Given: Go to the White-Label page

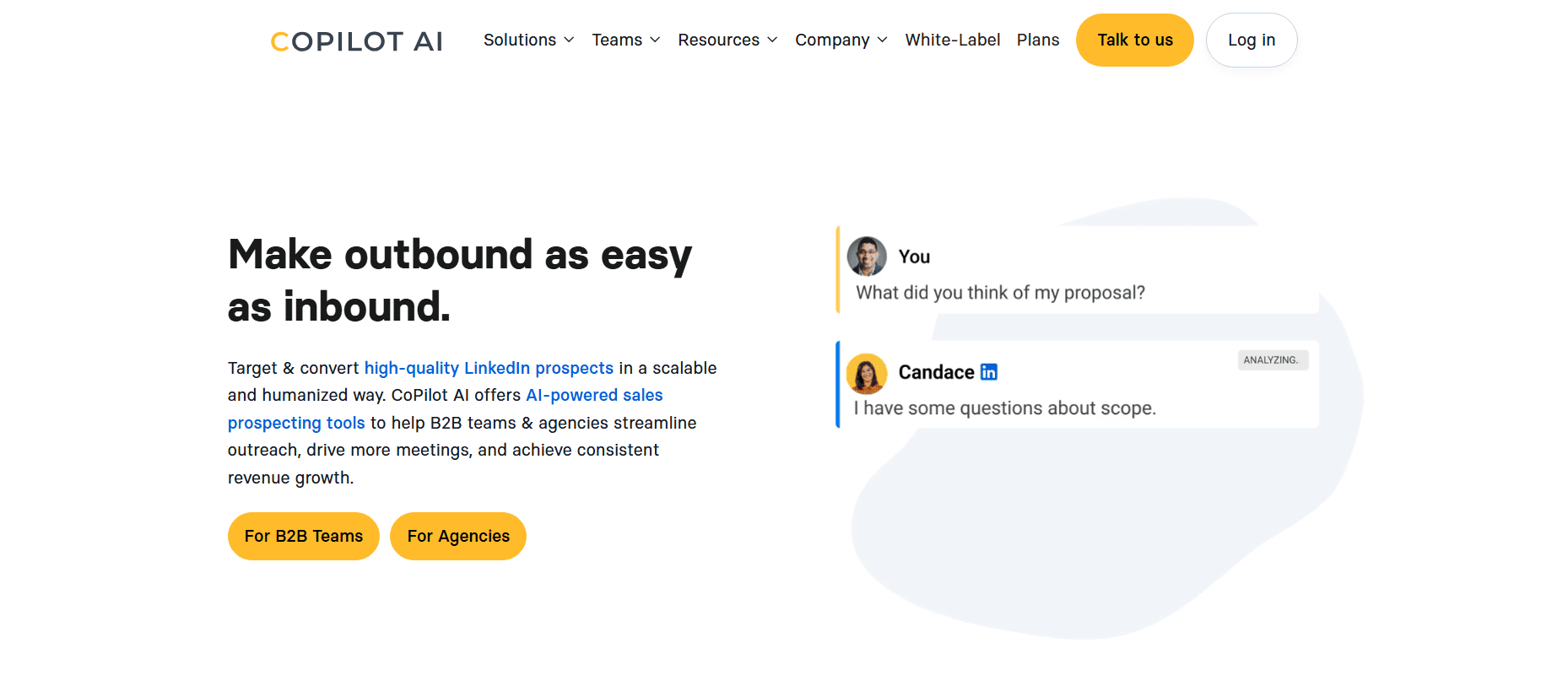Looking at the screenshot, I should (952, 40).
